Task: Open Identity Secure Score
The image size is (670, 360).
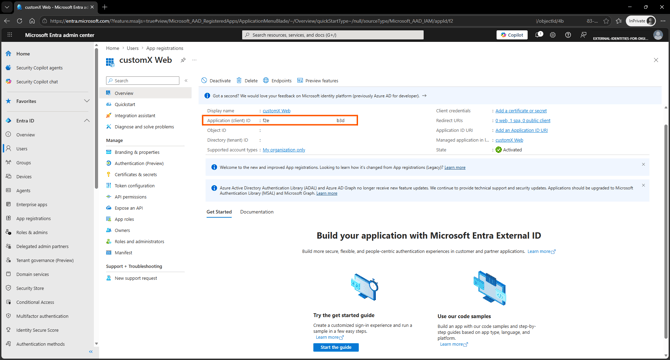Action: [37, 330]
